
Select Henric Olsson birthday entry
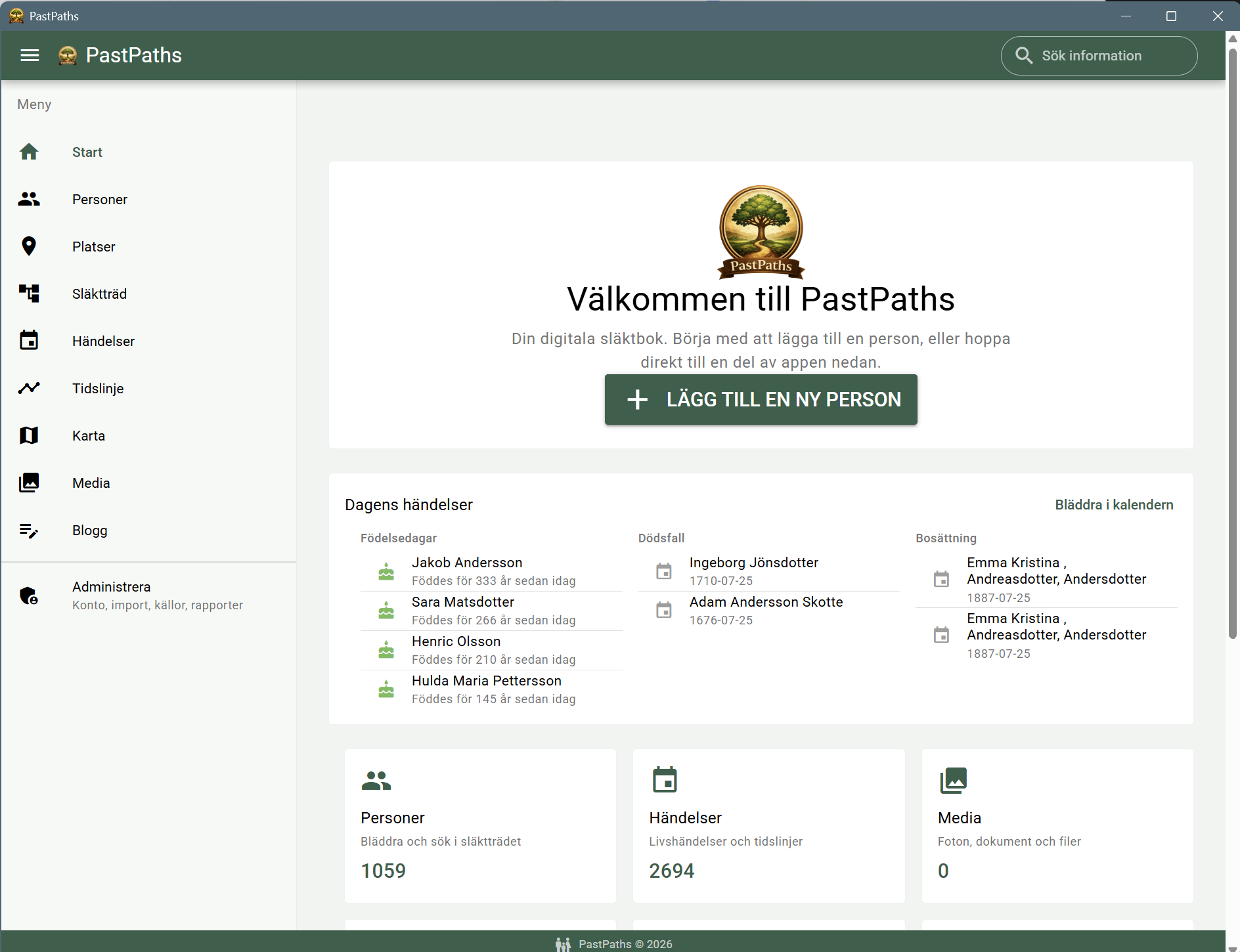coord(491,651)
